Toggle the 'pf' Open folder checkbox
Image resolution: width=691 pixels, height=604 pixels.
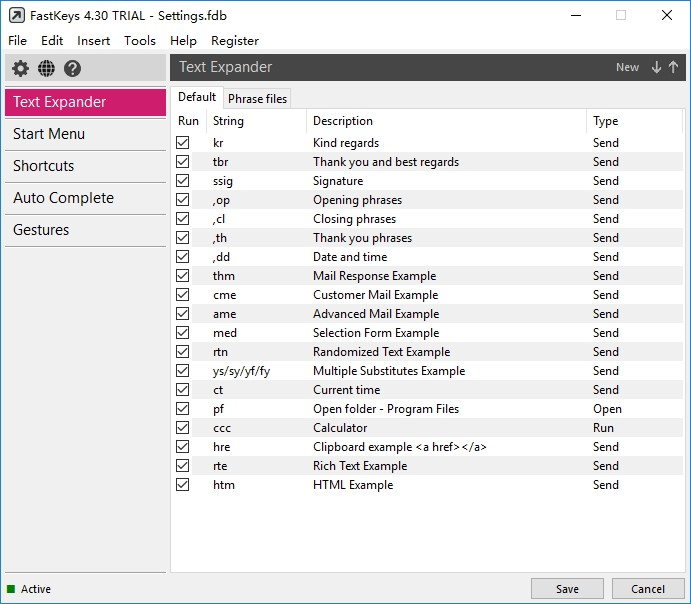182,409
